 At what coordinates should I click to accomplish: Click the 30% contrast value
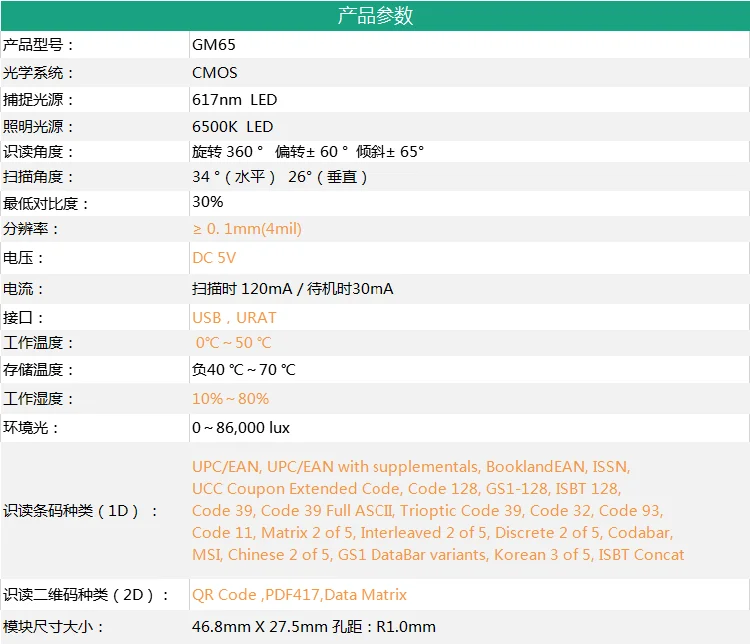[208, 202]
